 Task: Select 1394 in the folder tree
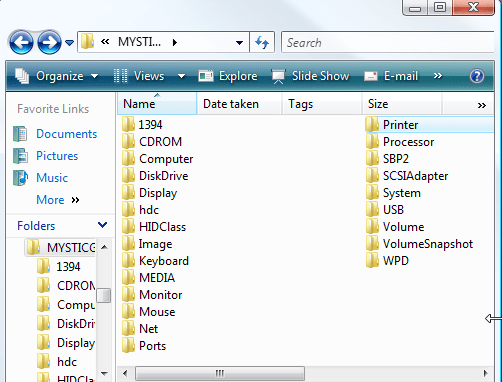coord(59,267)
